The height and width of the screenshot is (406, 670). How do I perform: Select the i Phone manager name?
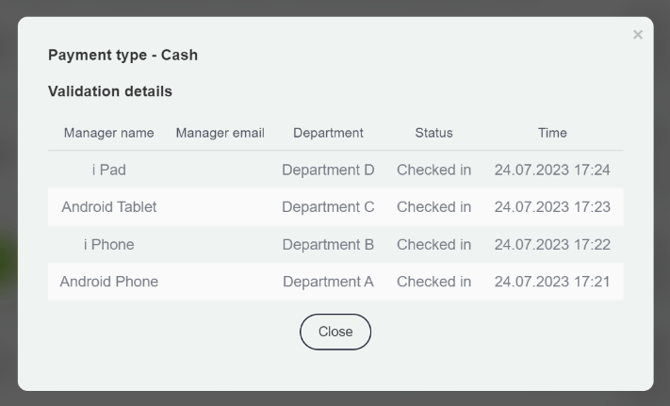pos(109,244)
